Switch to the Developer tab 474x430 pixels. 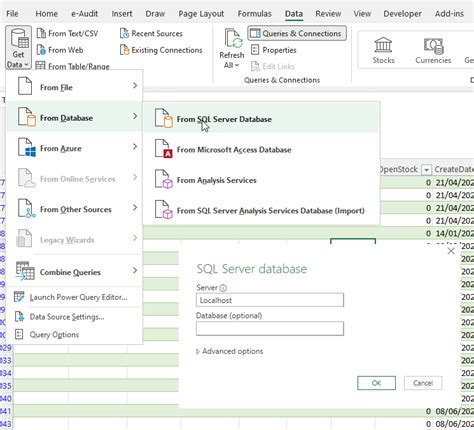tap(402, 14)
